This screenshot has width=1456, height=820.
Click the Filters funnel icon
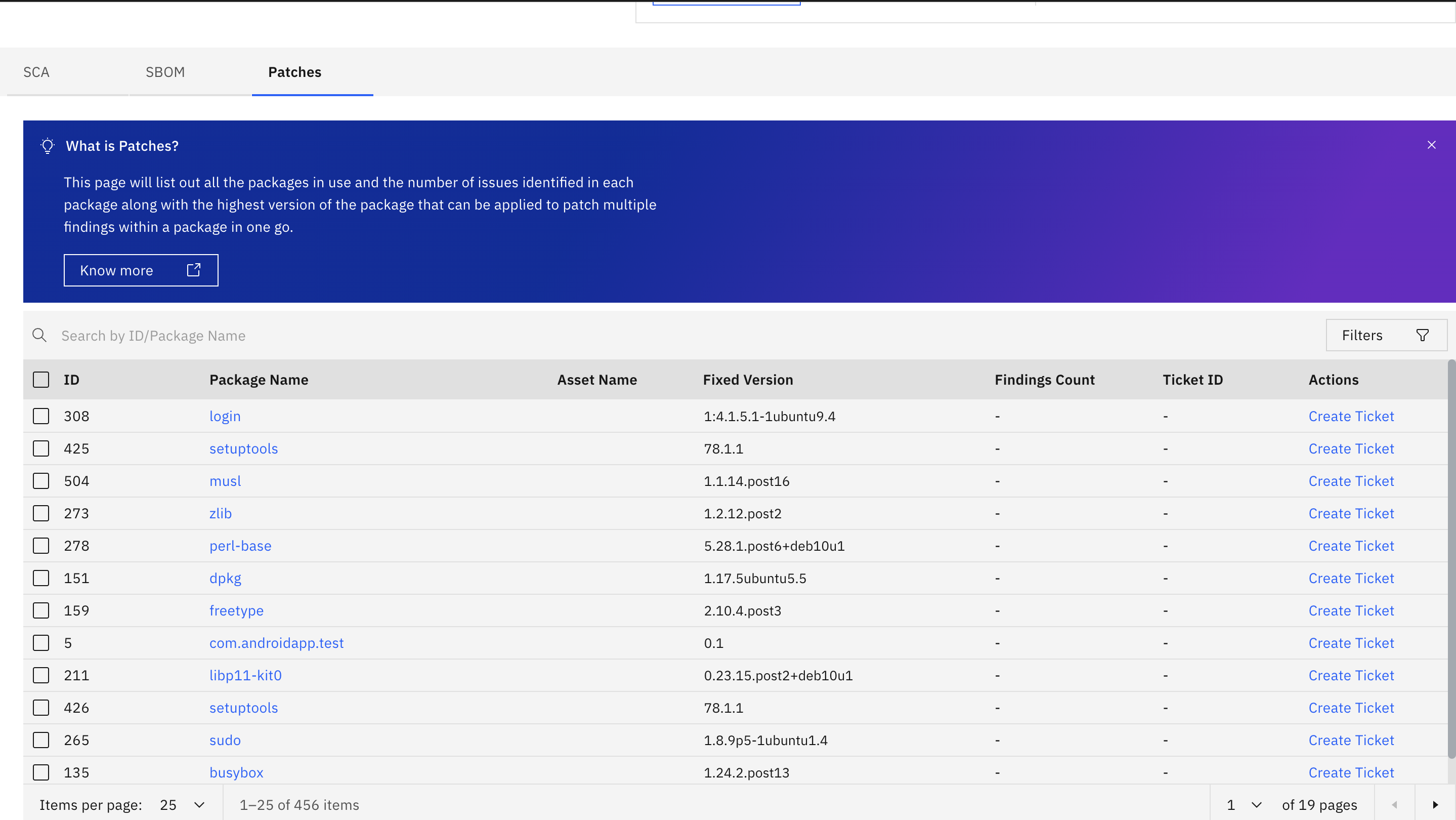[1422, 335]
